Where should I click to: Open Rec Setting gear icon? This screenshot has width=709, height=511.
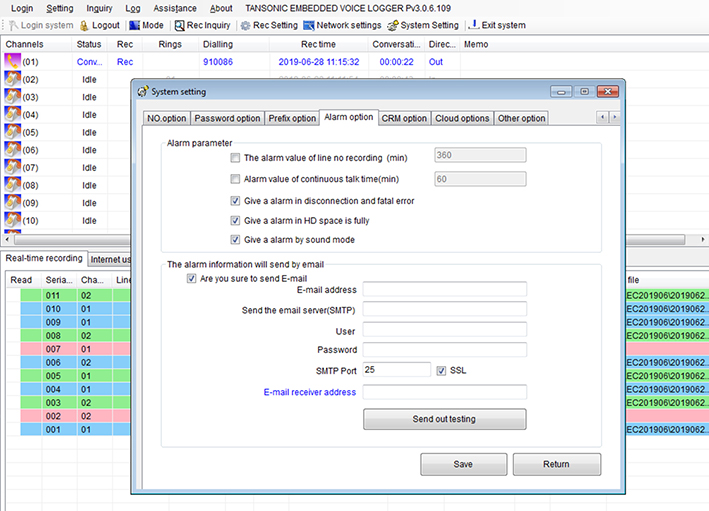point(245,25)
